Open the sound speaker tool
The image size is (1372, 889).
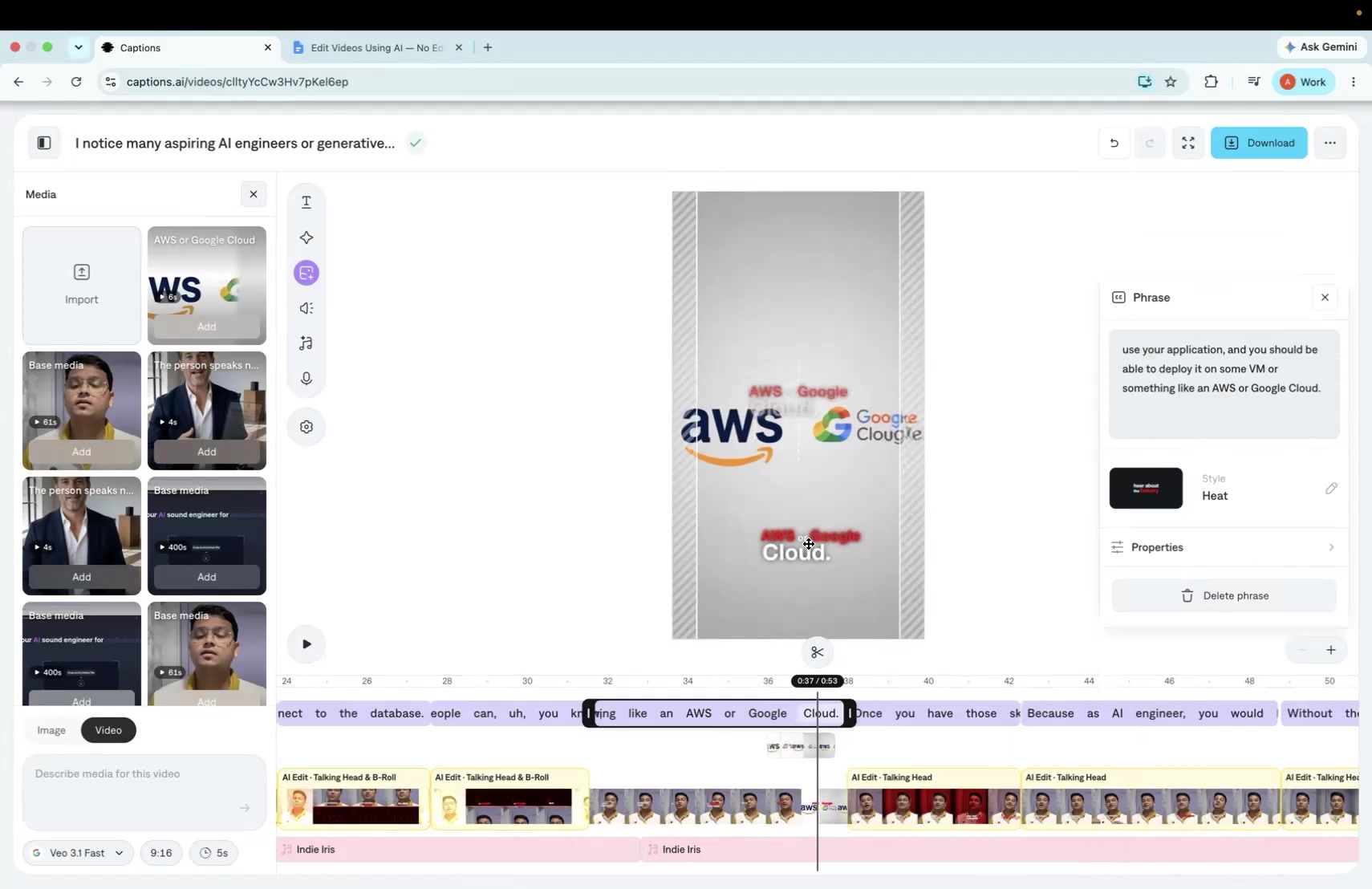point(306,308)
